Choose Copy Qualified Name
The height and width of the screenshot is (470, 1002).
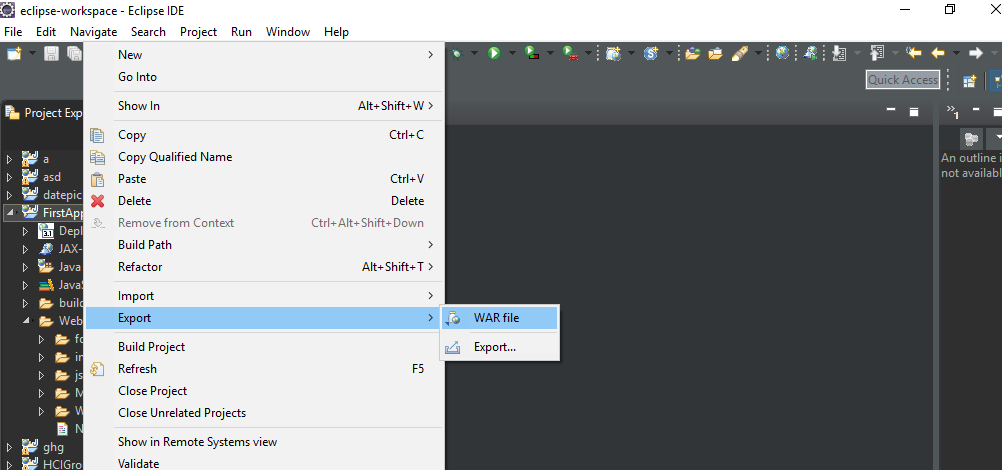(264, 157)
